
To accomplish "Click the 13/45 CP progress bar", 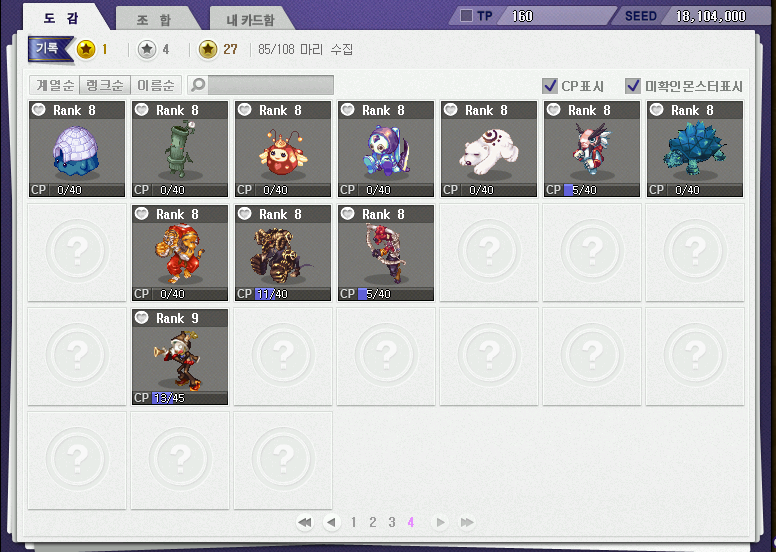I will pyautogui.click(x=189, y=398).
